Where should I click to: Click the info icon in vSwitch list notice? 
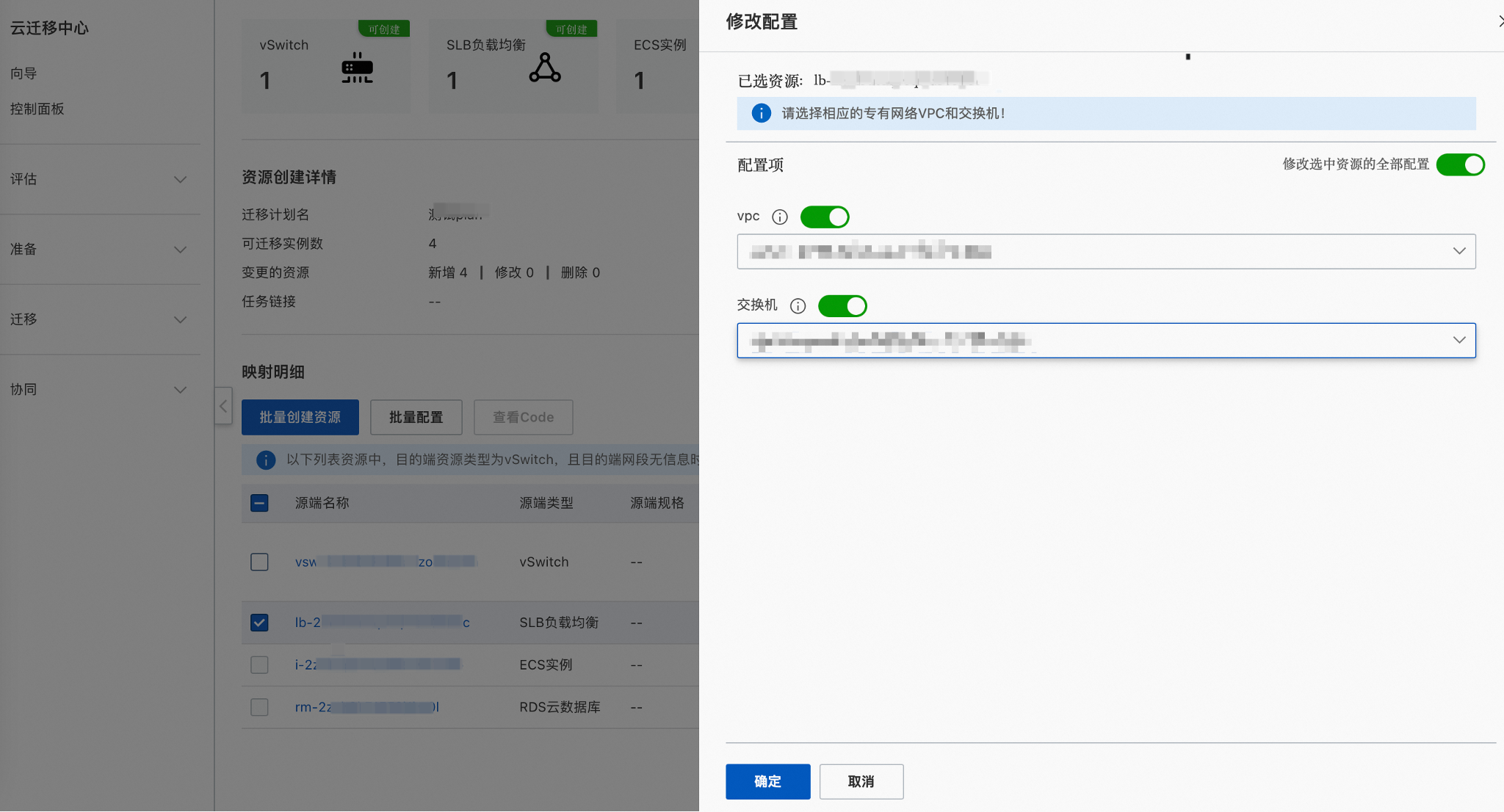click(266, 460)
